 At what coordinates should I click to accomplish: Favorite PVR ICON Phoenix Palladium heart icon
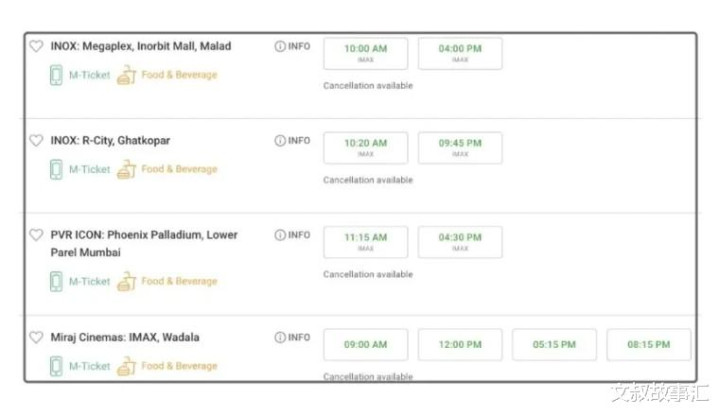click(x=36, y=235)
